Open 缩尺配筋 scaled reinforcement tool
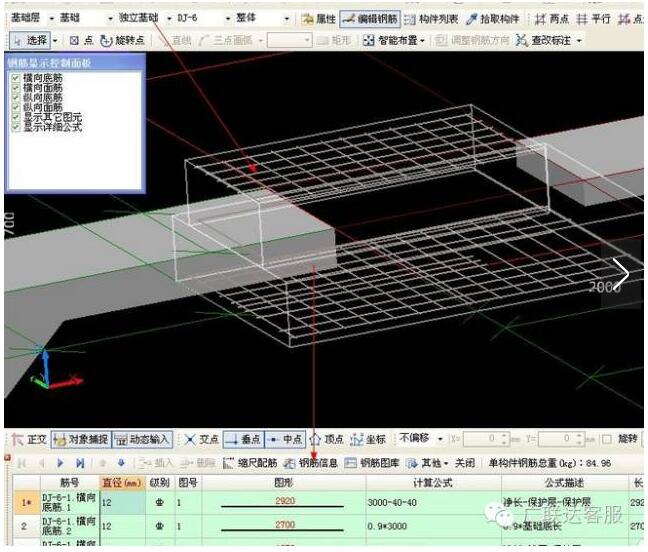The height and width of the screenshot is (552, 648). (250, 463)
